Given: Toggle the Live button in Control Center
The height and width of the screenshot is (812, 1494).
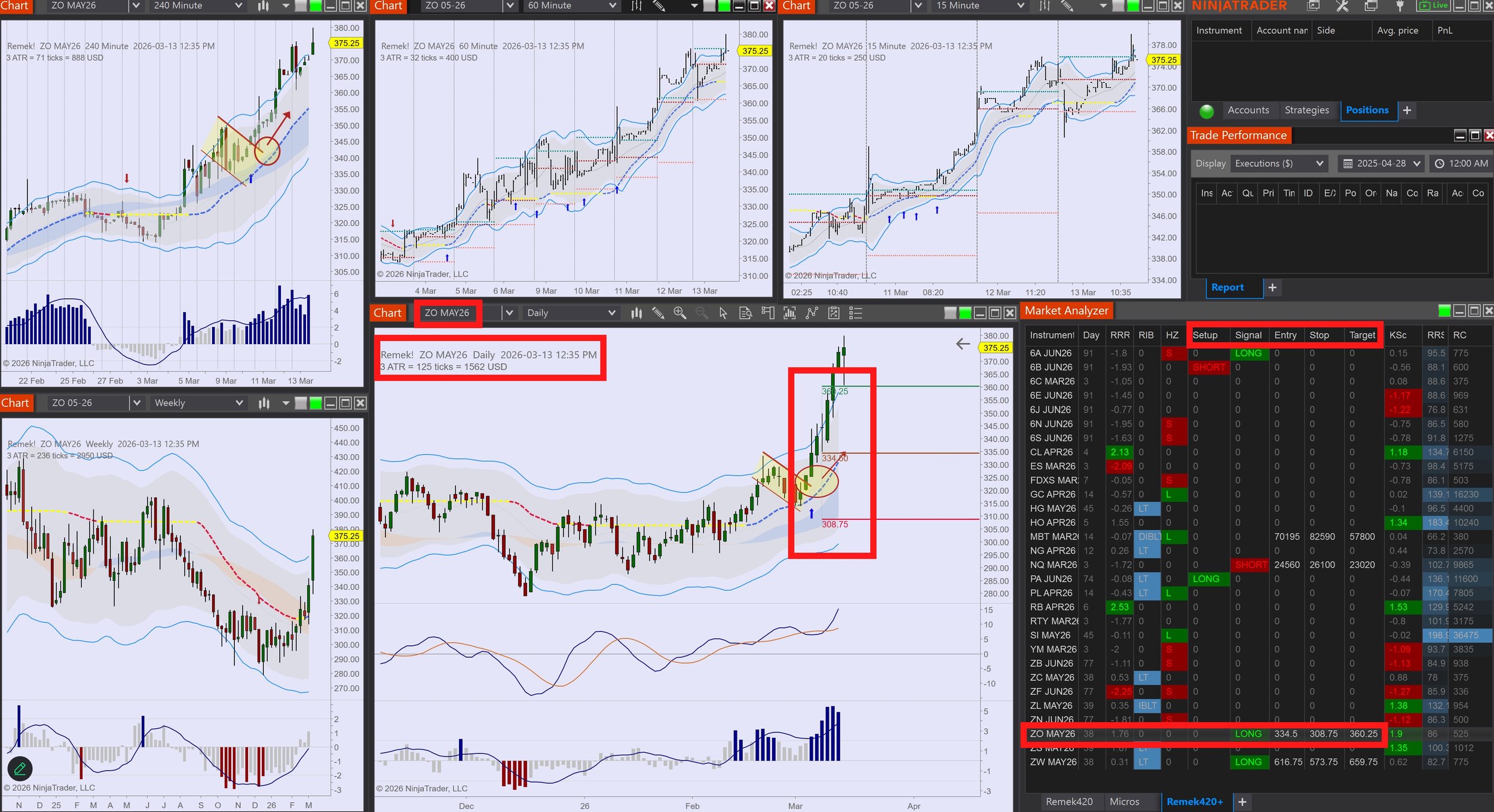Looking at the screenshot, I should 1434,6.
